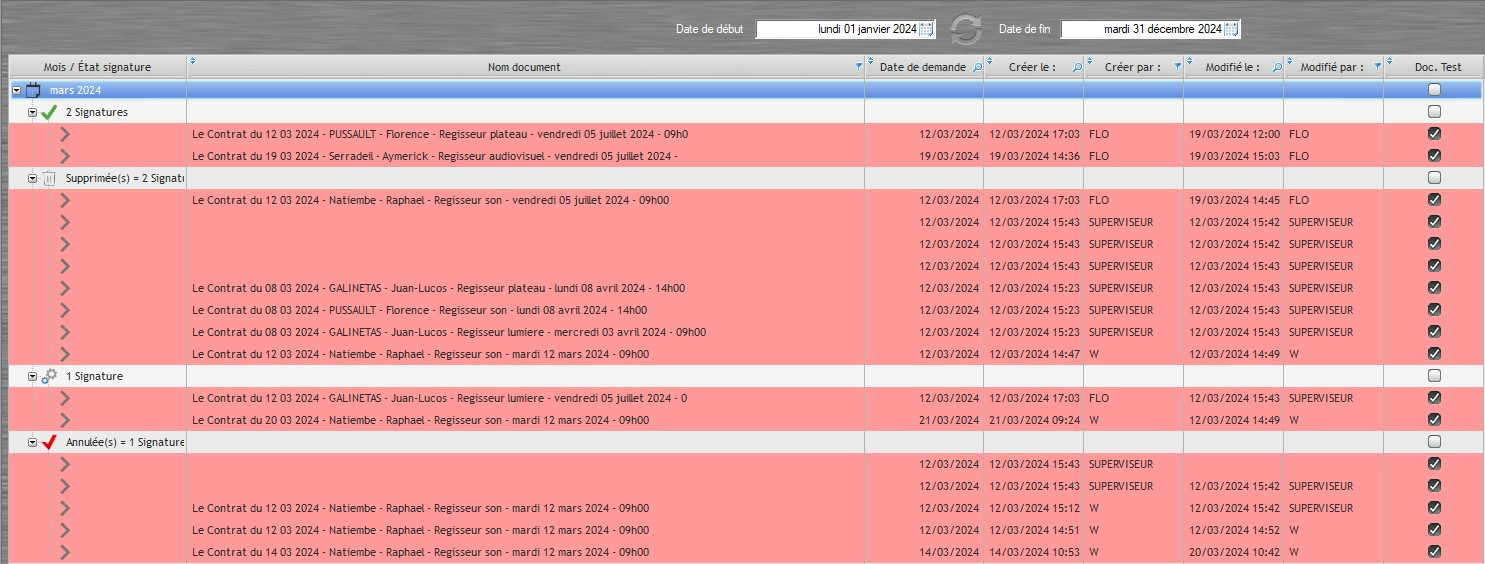1485x564 pixels.
Task: Click the green checkmark icon of 2 Signatures
Action: (x=49, y=112)
